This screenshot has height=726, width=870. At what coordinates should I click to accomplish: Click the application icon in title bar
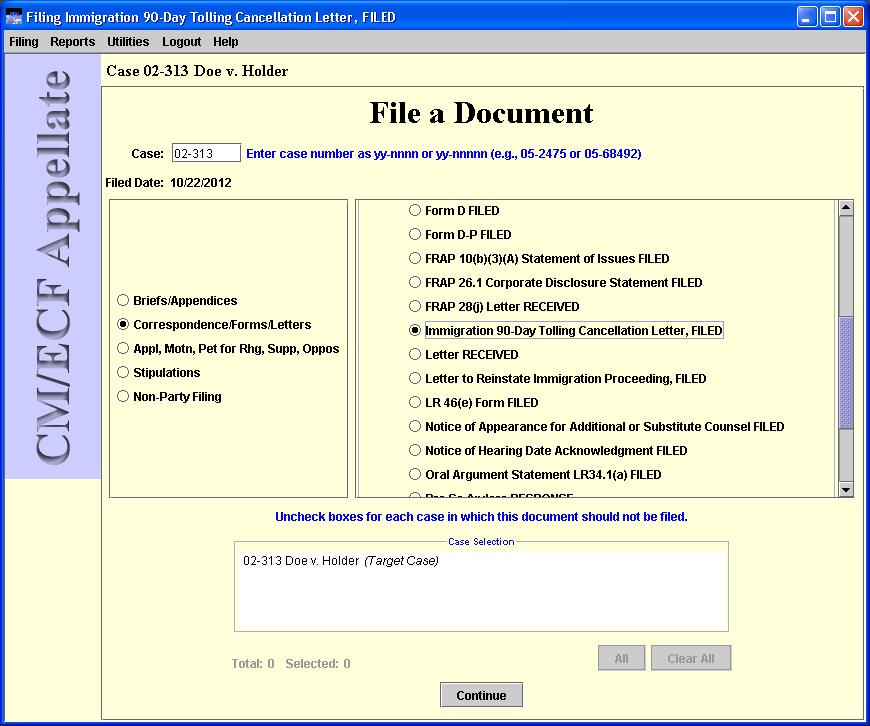13,17
